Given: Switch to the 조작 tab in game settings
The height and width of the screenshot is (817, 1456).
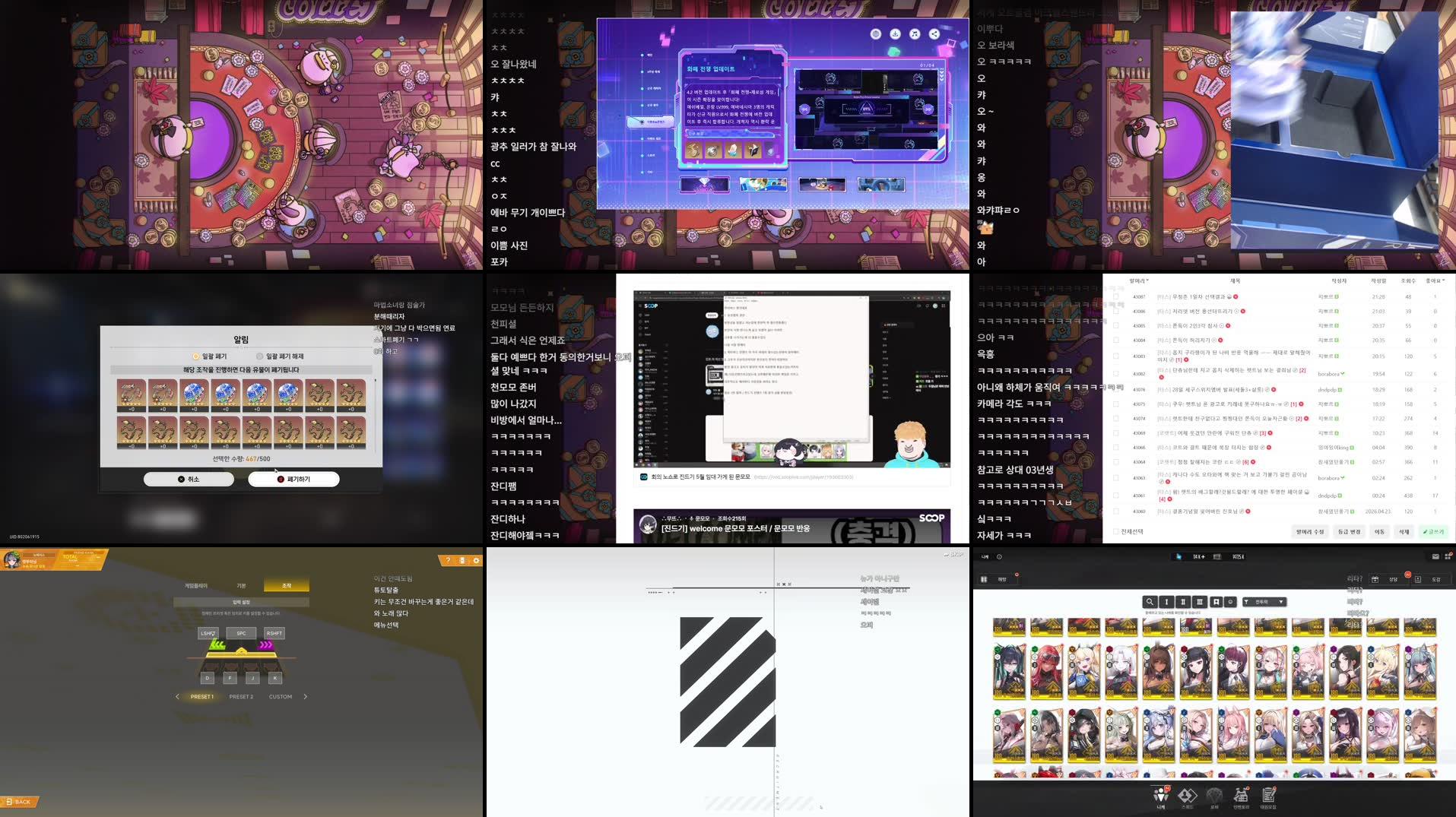Looking at the screenshot, I should pyautogui.click(x=286, y=586).
